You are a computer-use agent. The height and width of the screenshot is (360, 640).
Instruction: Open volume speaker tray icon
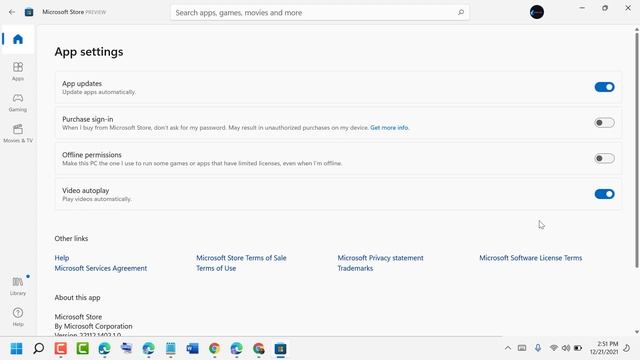[x=566, y=348]
